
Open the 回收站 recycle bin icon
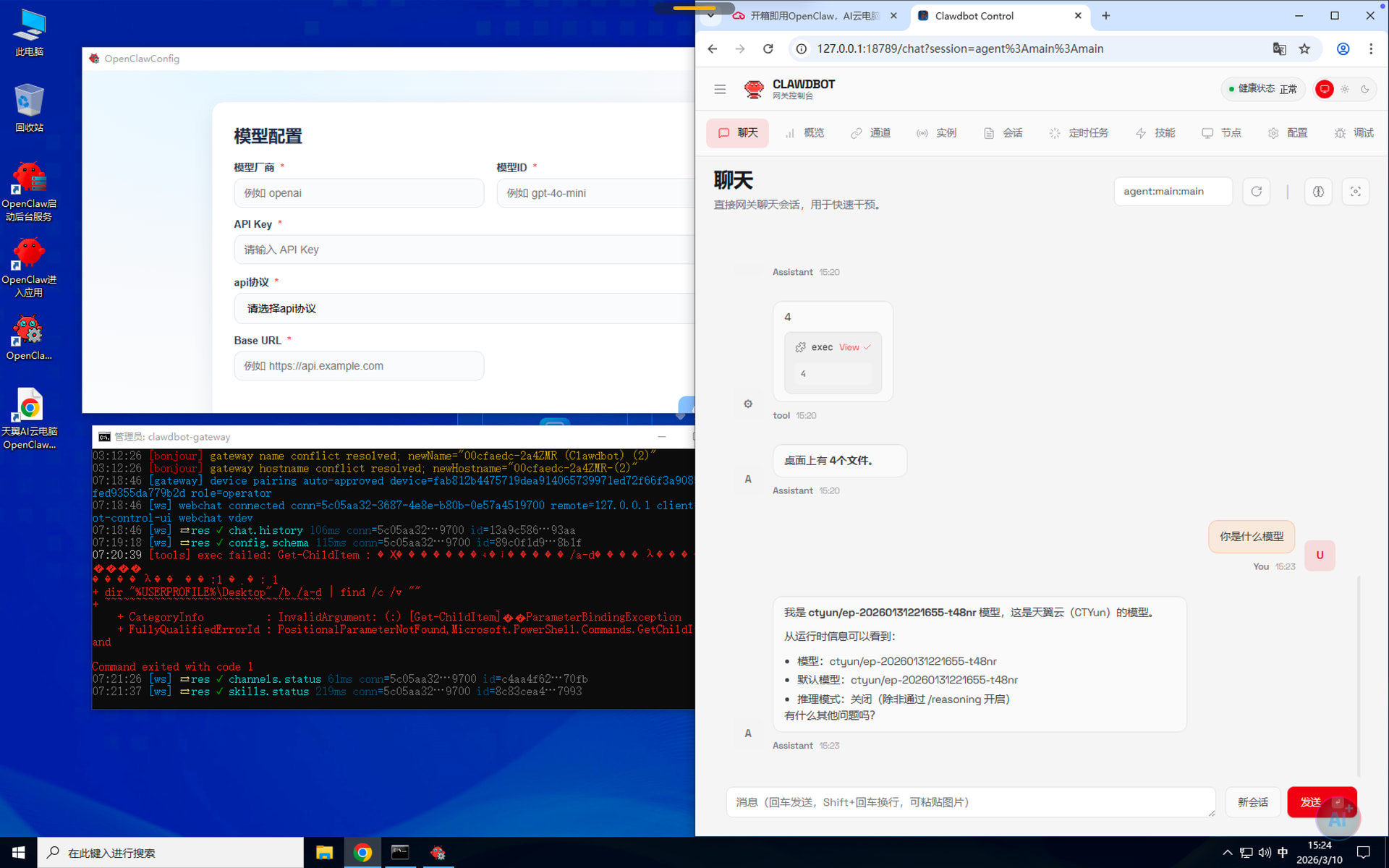pos(29,109)
